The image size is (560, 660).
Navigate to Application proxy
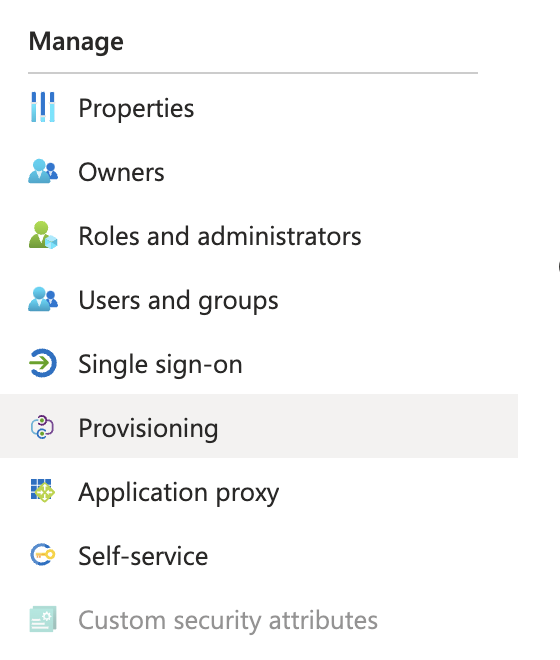pyautogui.click(x=179, y=492)
